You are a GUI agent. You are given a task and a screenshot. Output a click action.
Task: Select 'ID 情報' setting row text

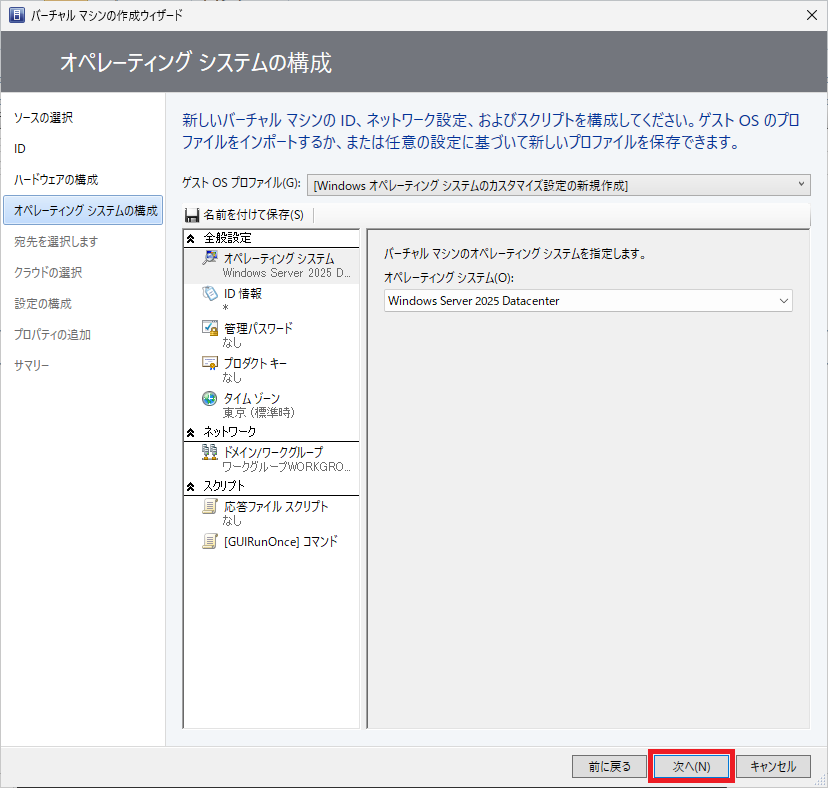[x=243, y=294]
